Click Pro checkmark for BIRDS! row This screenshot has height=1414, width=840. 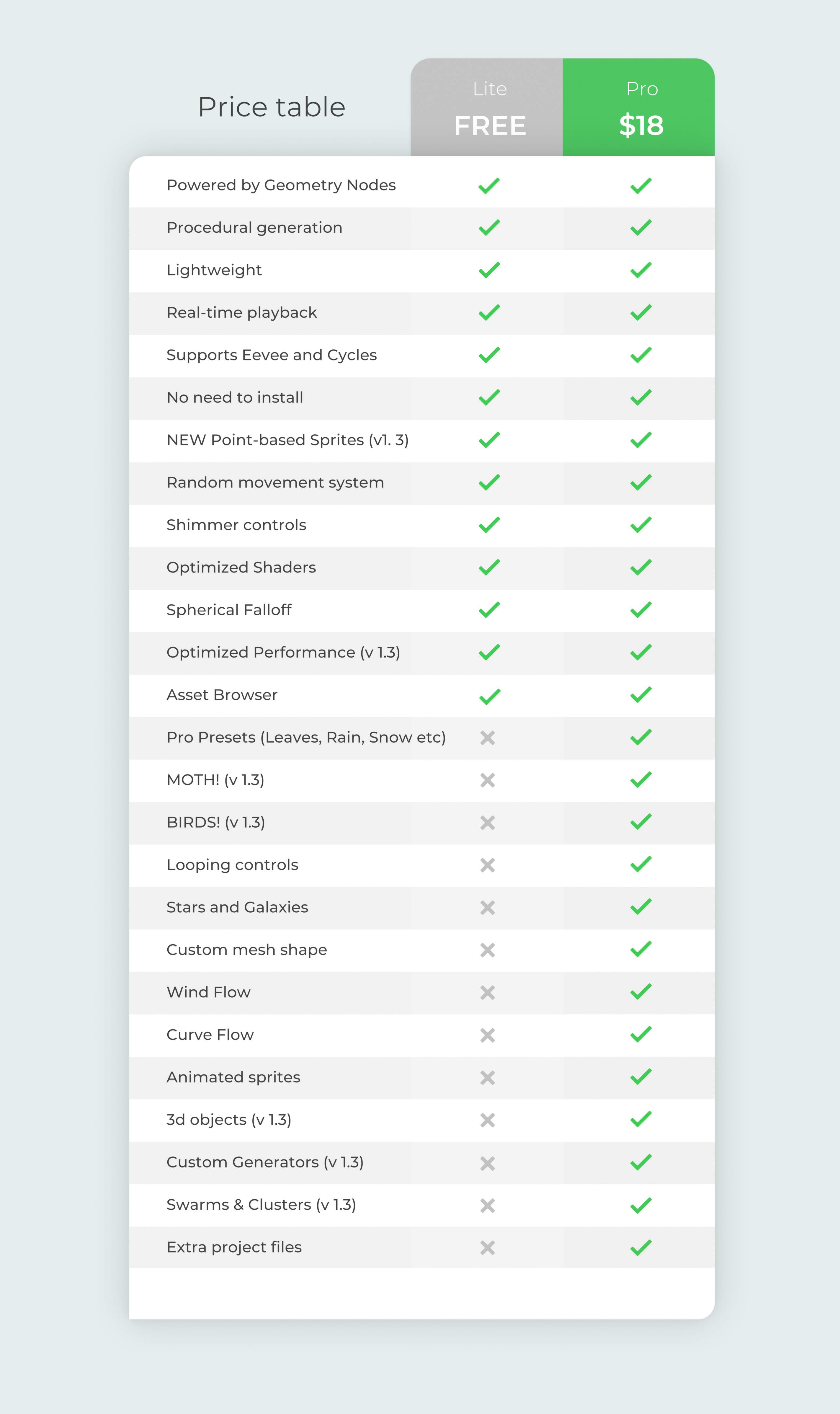pyautogui.click(x=641, y=822)
